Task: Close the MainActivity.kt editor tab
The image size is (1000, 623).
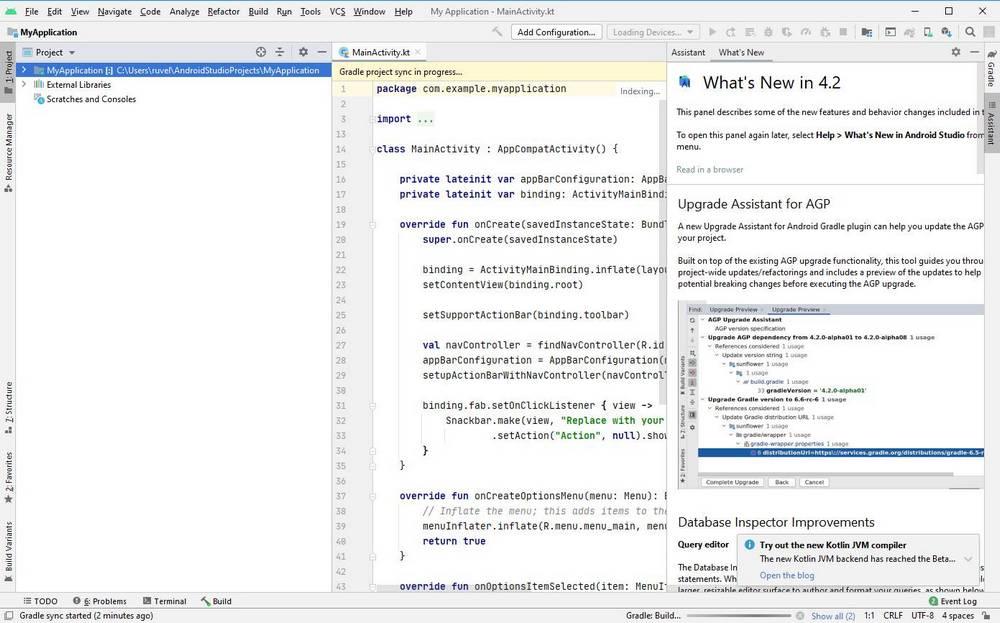Action: 418,52
